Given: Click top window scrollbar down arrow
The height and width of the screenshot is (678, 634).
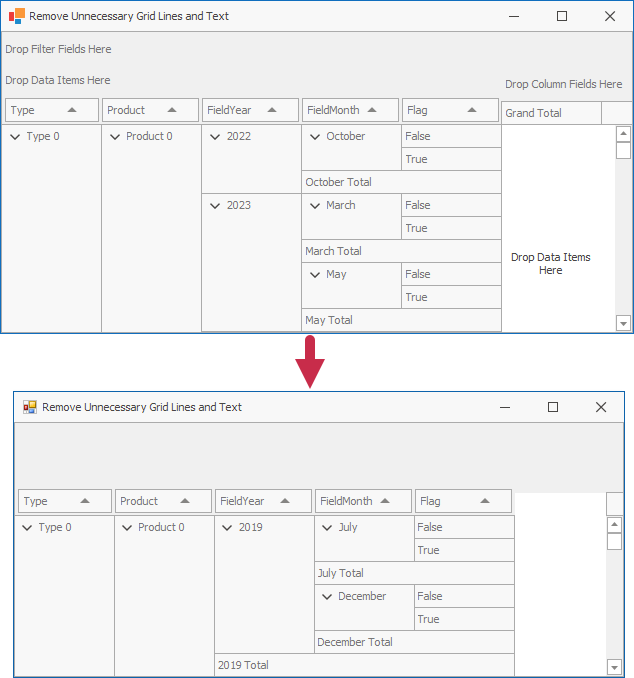Looking at the screenshot, I should pyautogui.click(x=623, y=323).
